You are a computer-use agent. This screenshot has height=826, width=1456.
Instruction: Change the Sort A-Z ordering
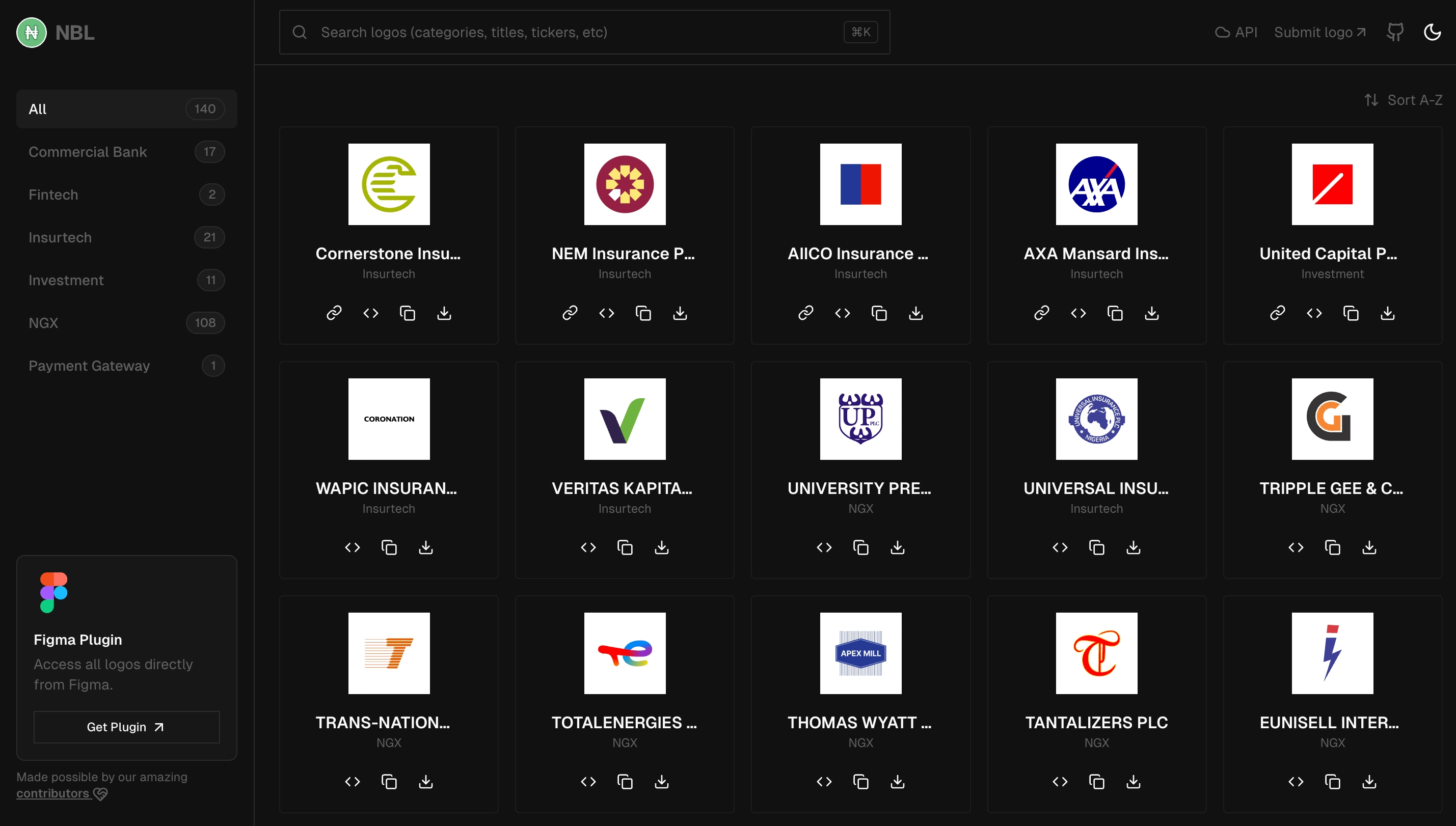point(1403,100)
